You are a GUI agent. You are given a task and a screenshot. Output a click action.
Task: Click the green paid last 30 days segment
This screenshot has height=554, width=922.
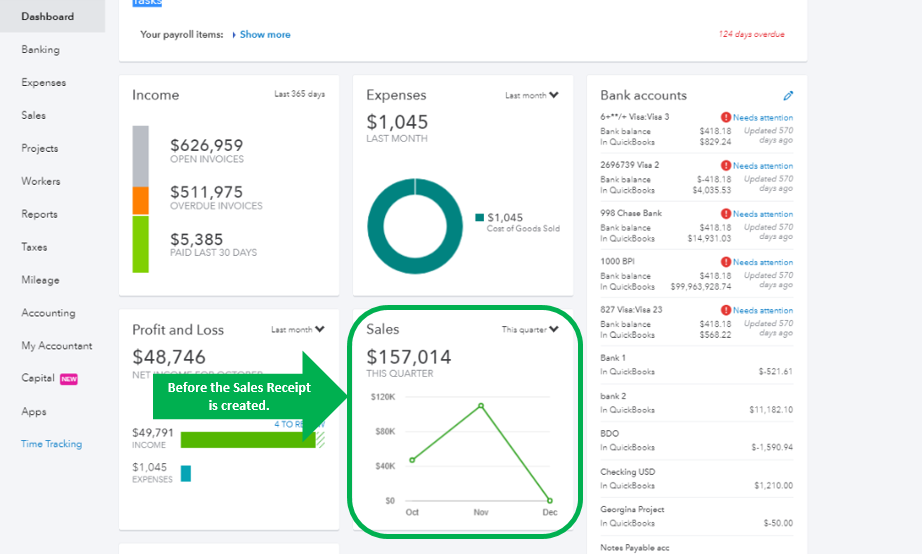click(x=141, y=244)
